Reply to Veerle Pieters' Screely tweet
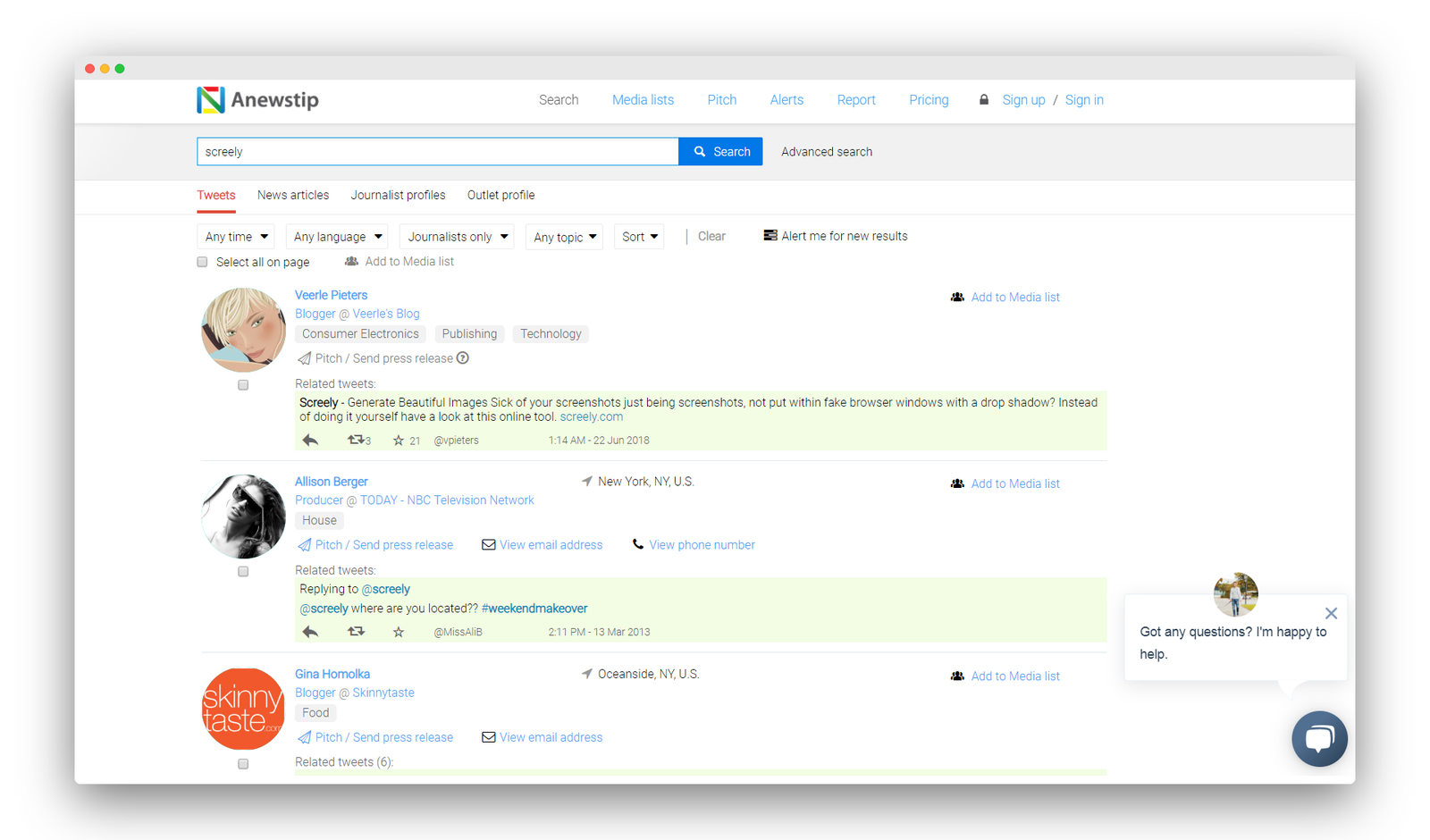Screen dimensions: 1430x840 click(310, 440)
